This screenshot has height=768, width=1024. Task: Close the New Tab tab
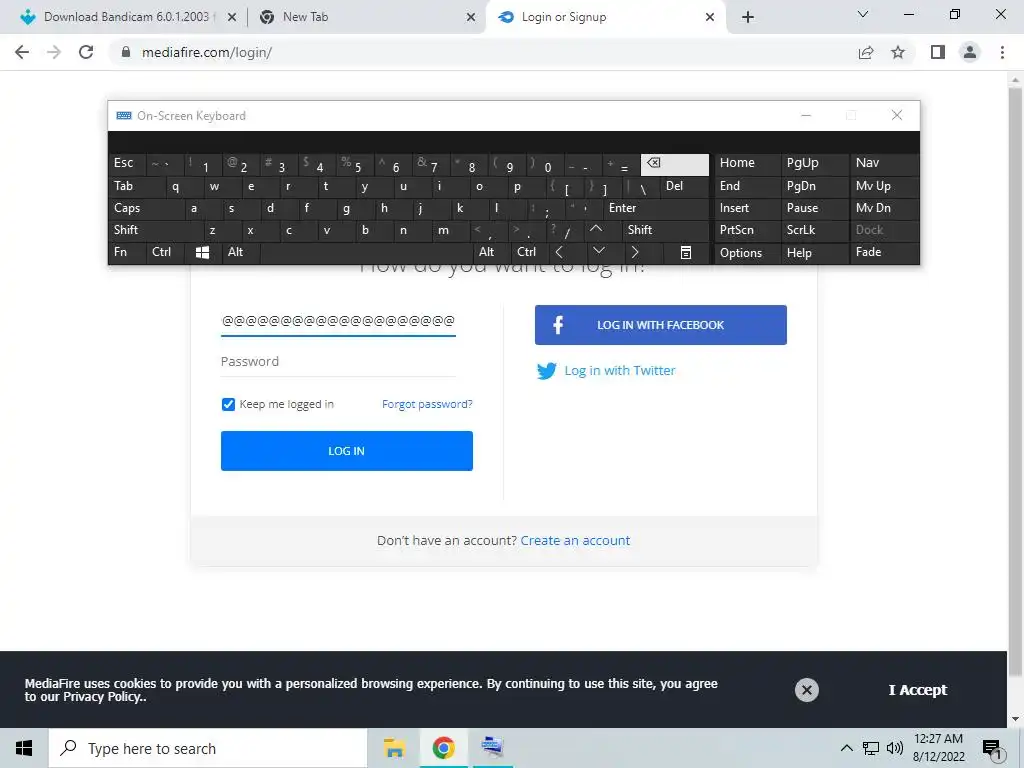tap(471, 18)
